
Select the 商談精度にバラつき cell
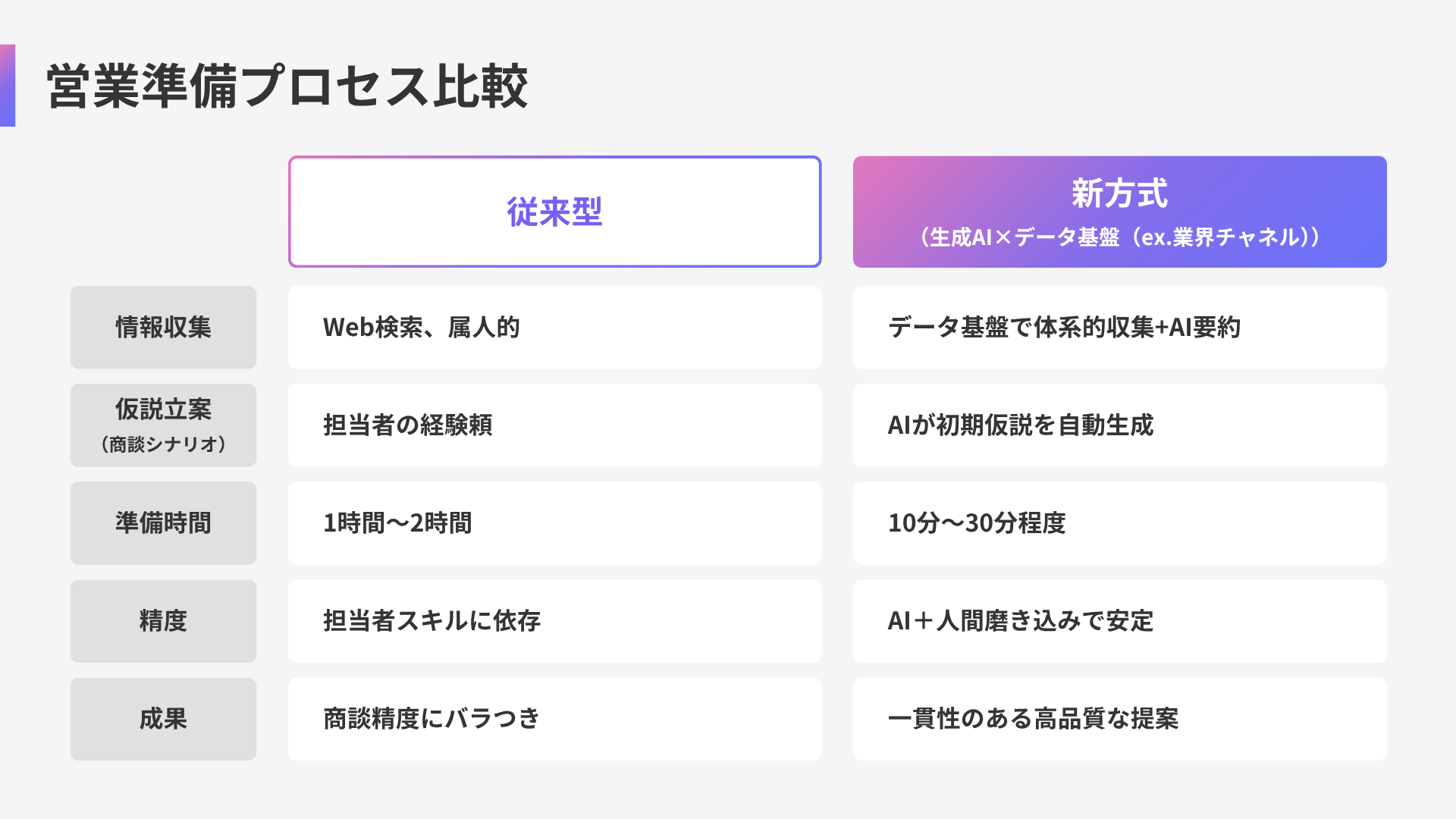pos(554,718)
